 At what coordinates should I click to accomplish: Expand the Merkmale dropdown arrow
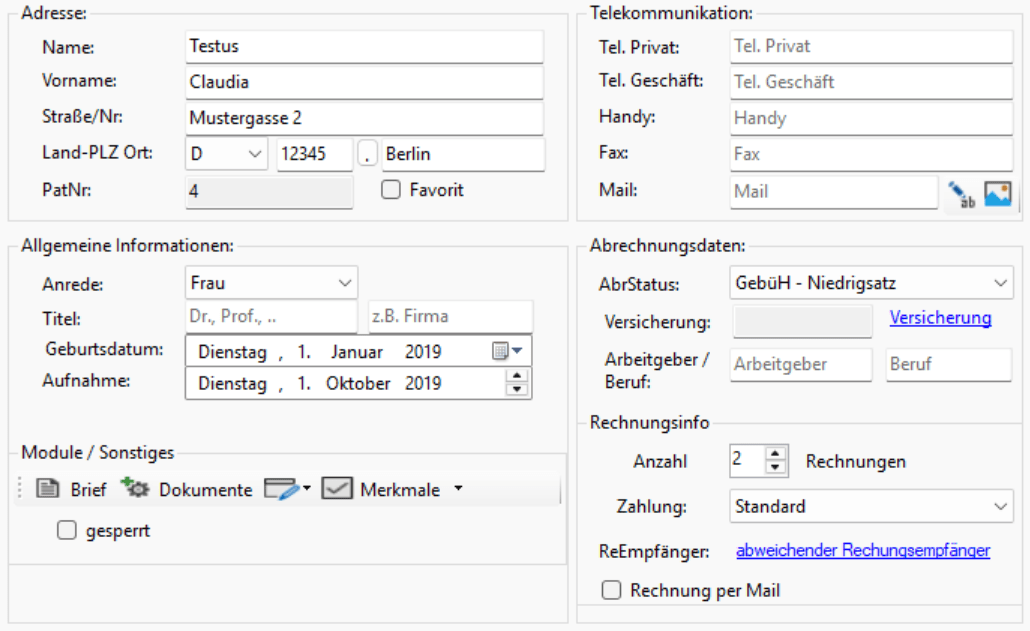coord(458,489)
